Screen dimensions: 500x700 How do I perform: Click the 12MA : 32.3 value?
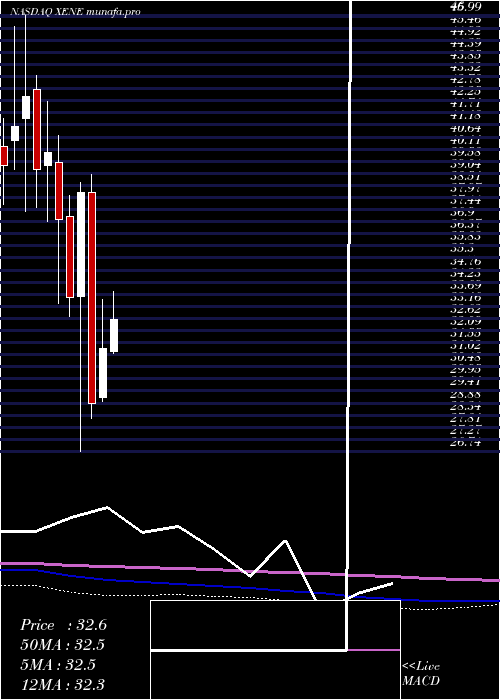[x=63, y=684]
